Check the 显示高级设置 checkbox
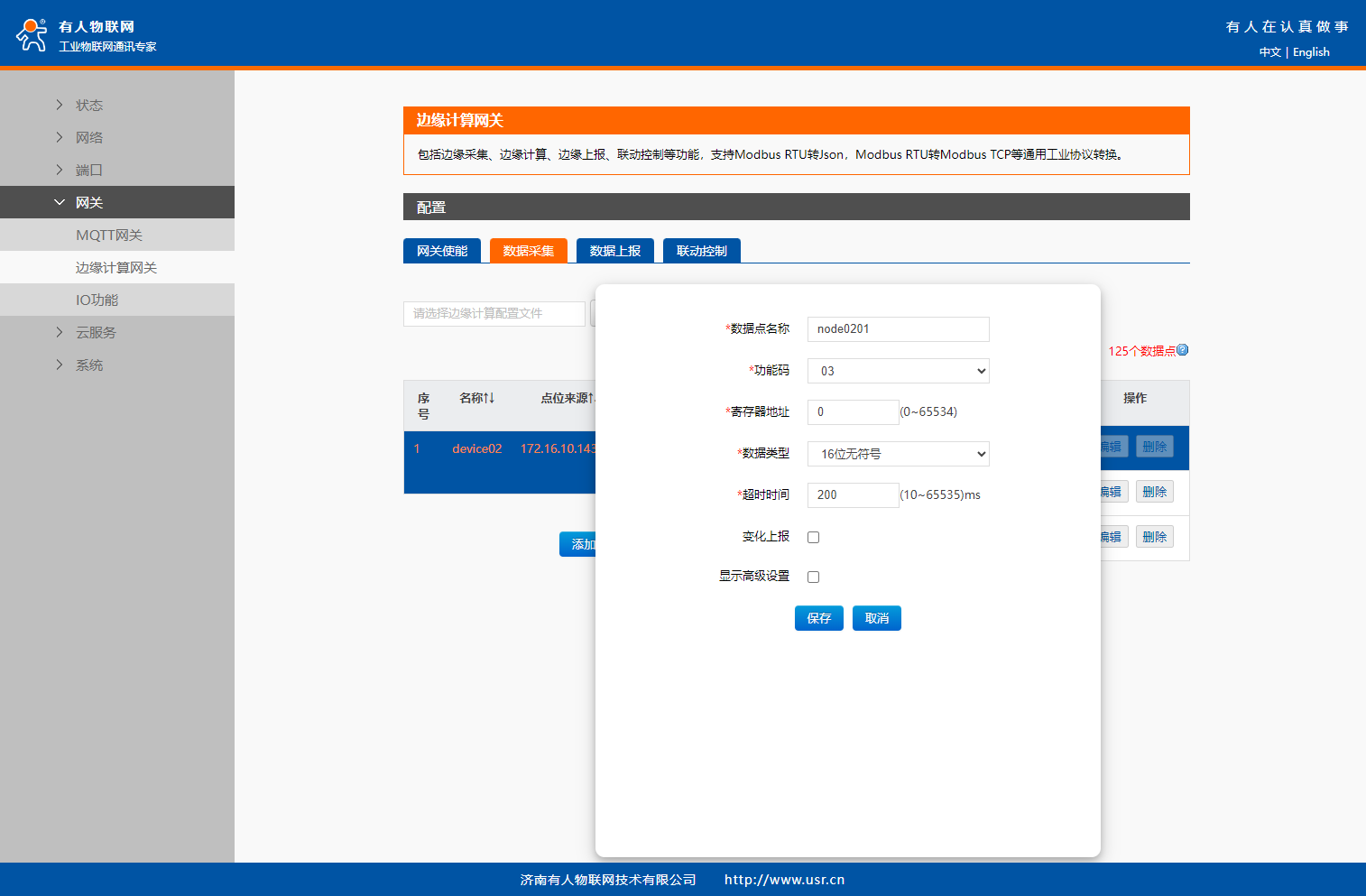Image resolution: width=1366 pixels, height=896 pixels. click(x=813, y=577)
